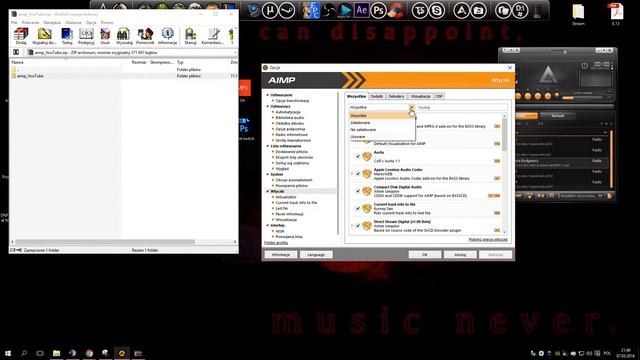Click the taskbar search icon
Image resolution: width=640 pixels, height=360 pixels.
pos(24,353)
